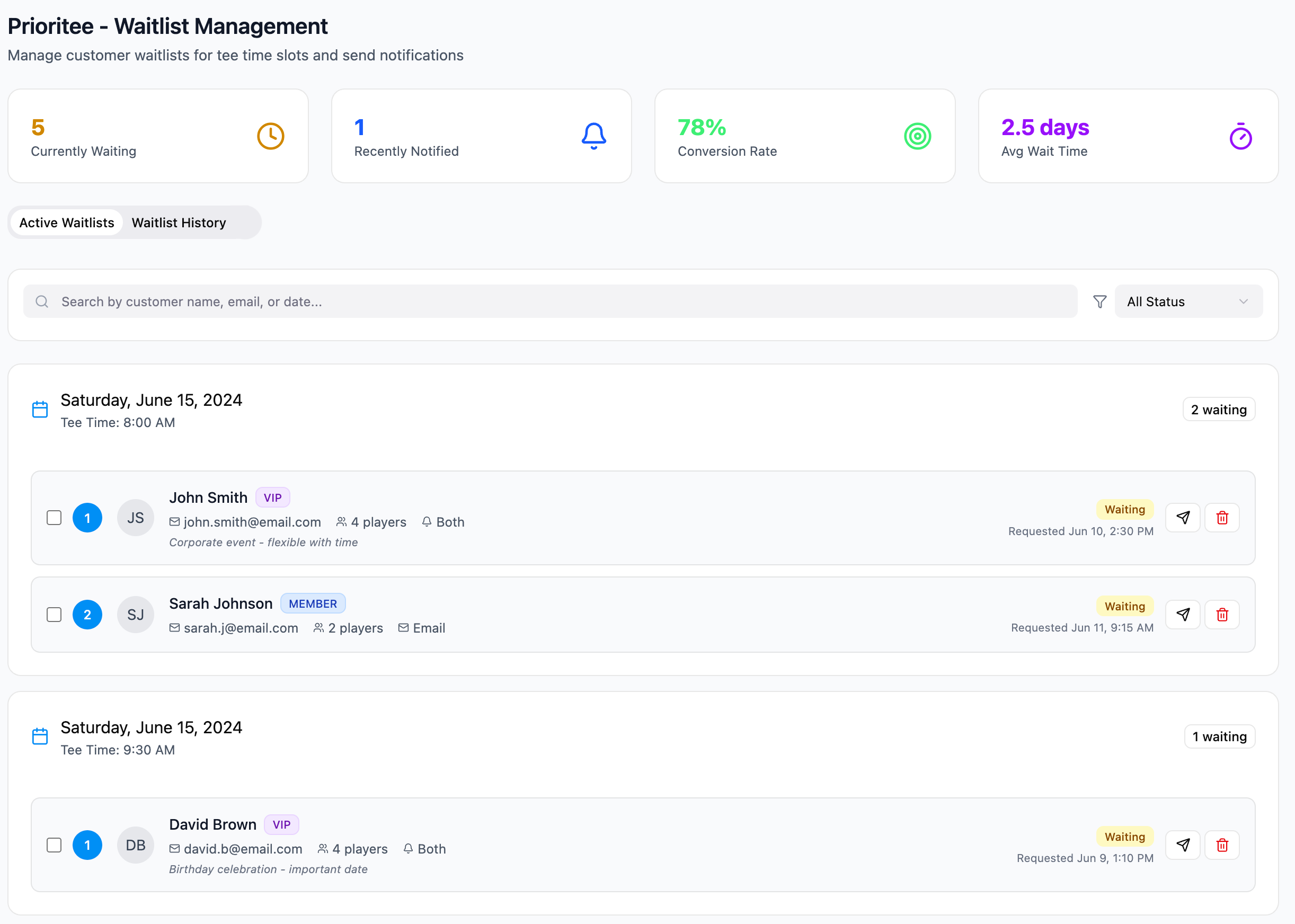The height and width of the screenshot is (924, 1295).
Task: Click the search by customer name field
Action: tap(550, 301)
